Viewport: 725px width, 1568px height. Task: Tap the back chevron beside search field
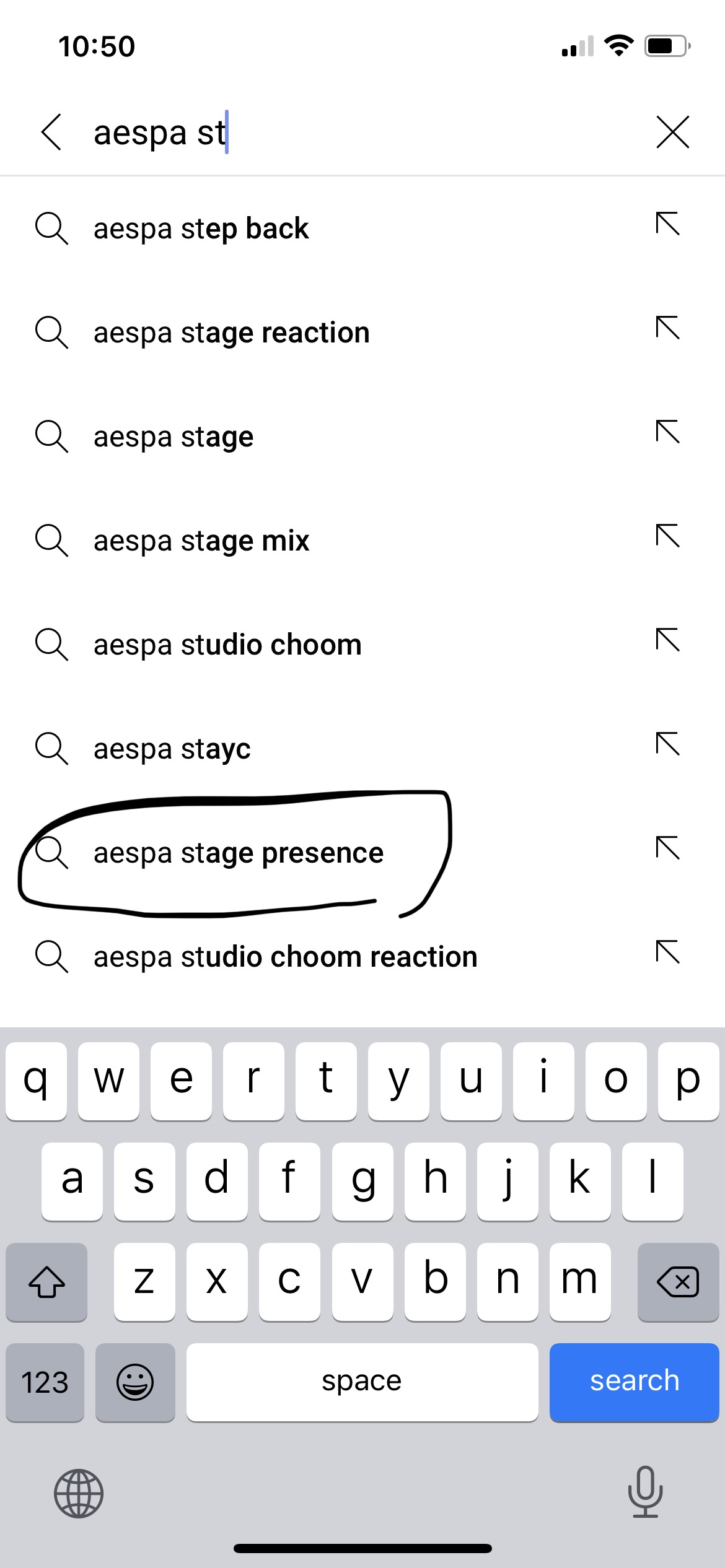pos(51,132)
